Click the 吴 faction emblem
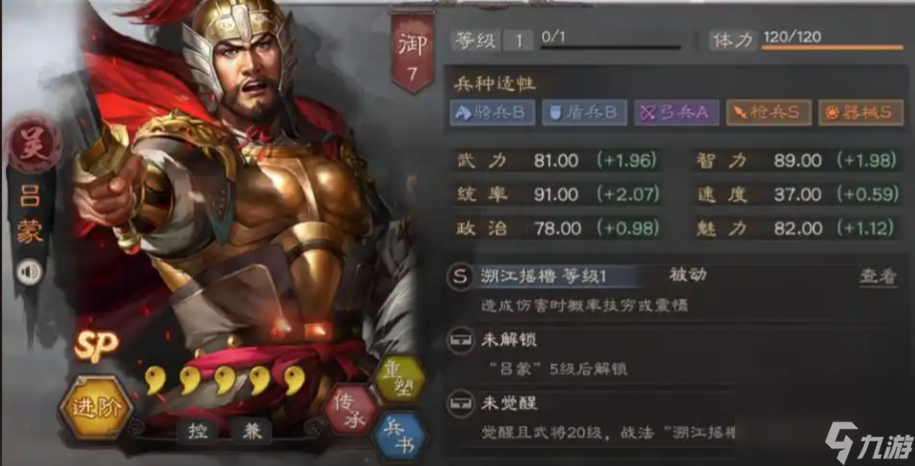The width and height of the screenshot is (915, 466). [32, 142]
